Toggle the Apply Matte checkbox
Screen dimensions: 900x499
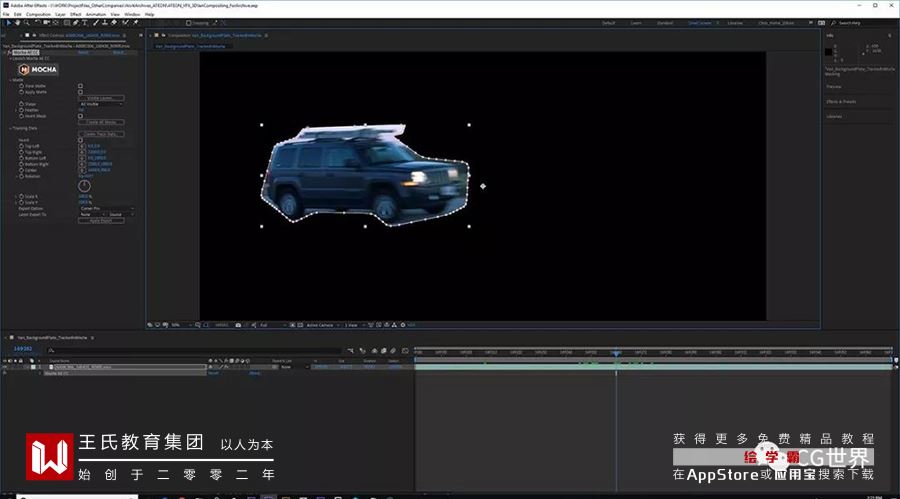pos(80,92)
